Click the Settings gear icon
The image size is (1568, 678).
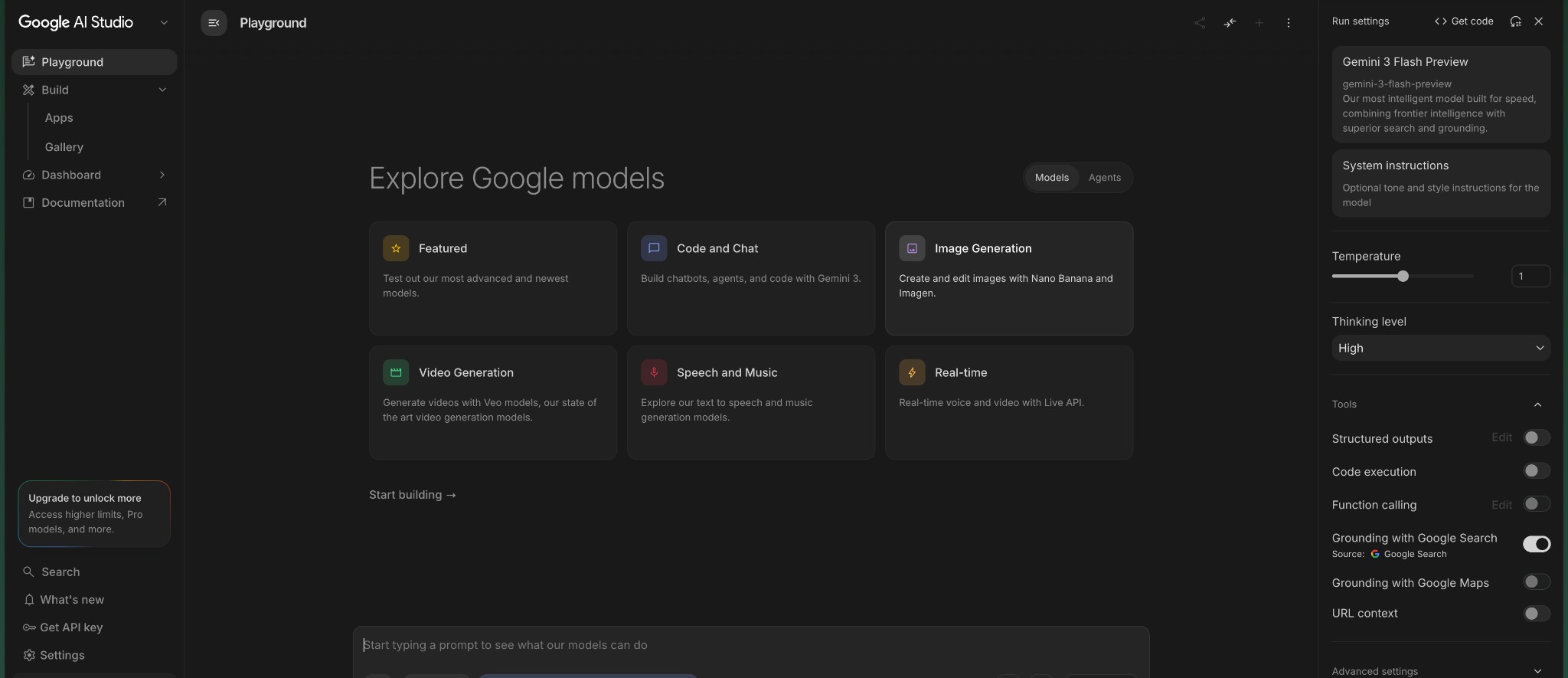[29, 655]
